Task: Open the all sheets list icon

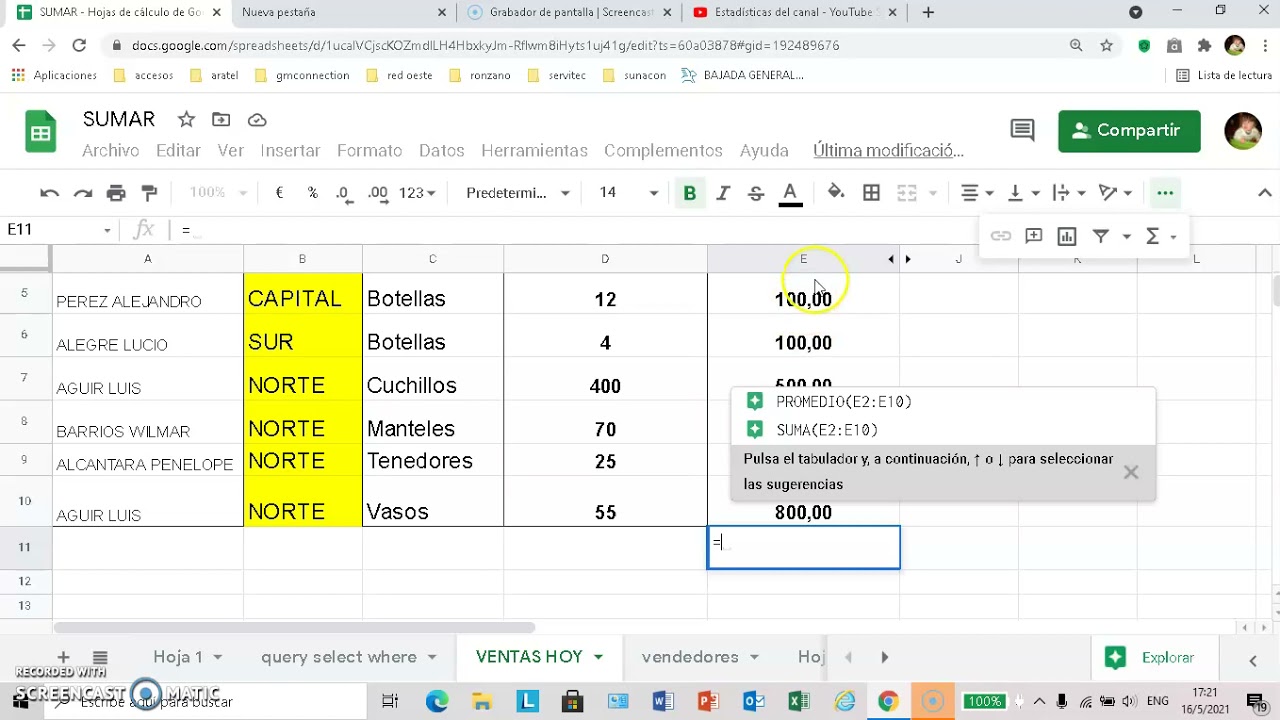Action: click(x=100, y=657)
